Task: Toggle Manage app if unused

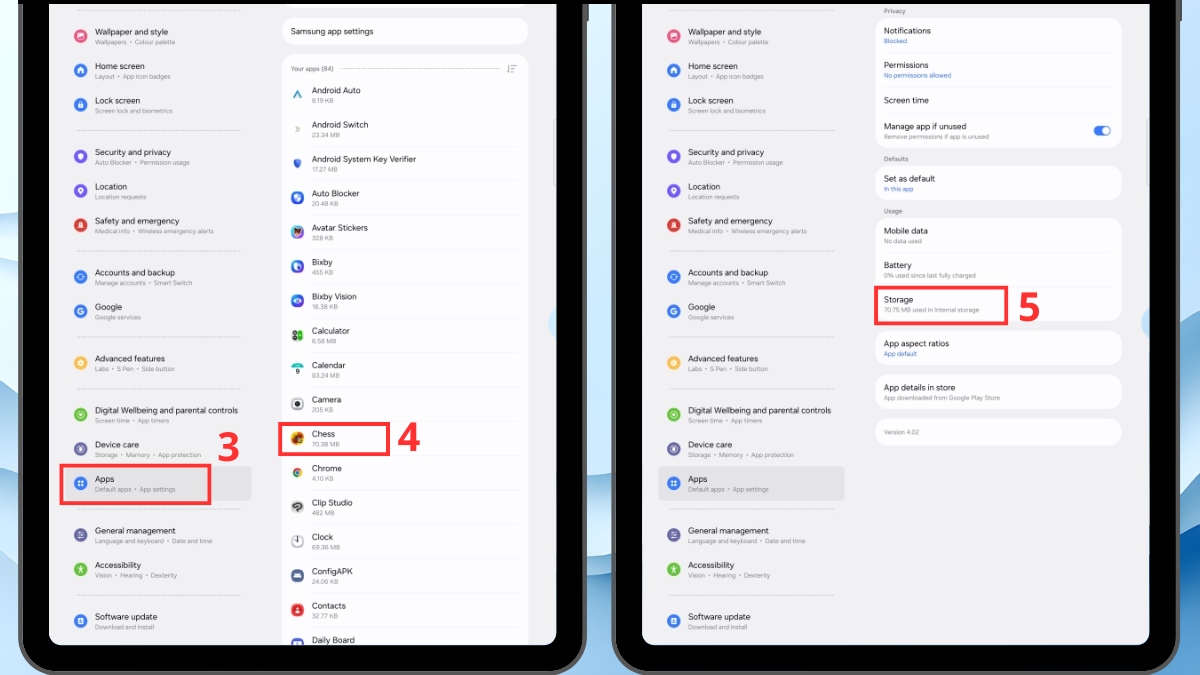Action: (1102, 129)
